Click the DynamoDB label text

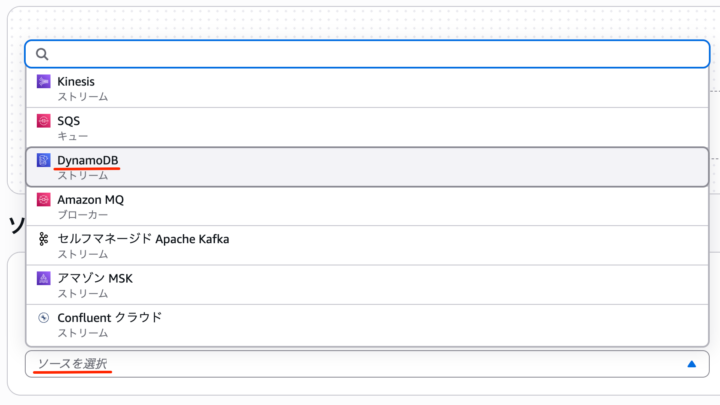tap(88, 160)
